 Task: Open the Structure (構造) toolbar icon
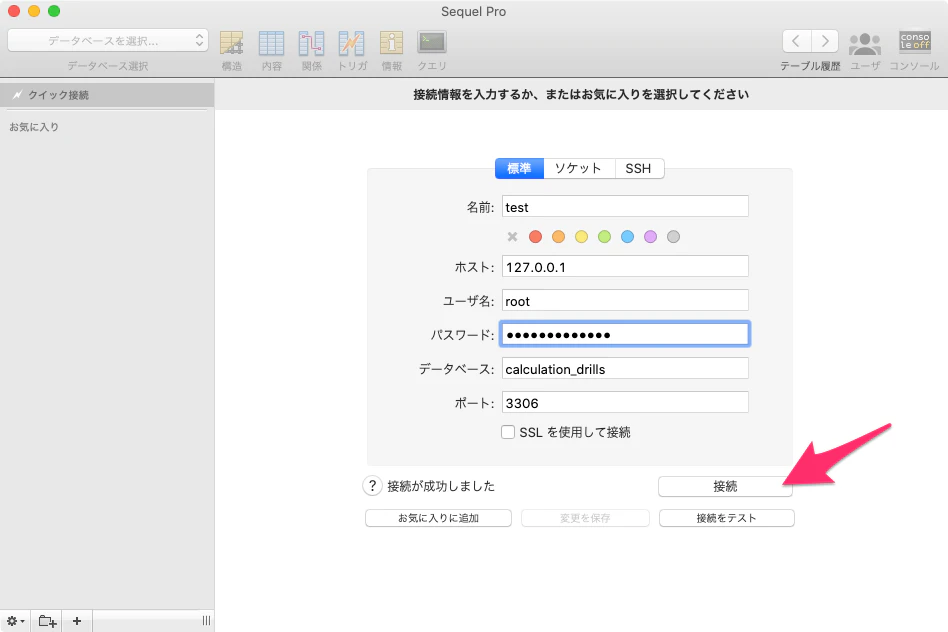tap(231, 43)
